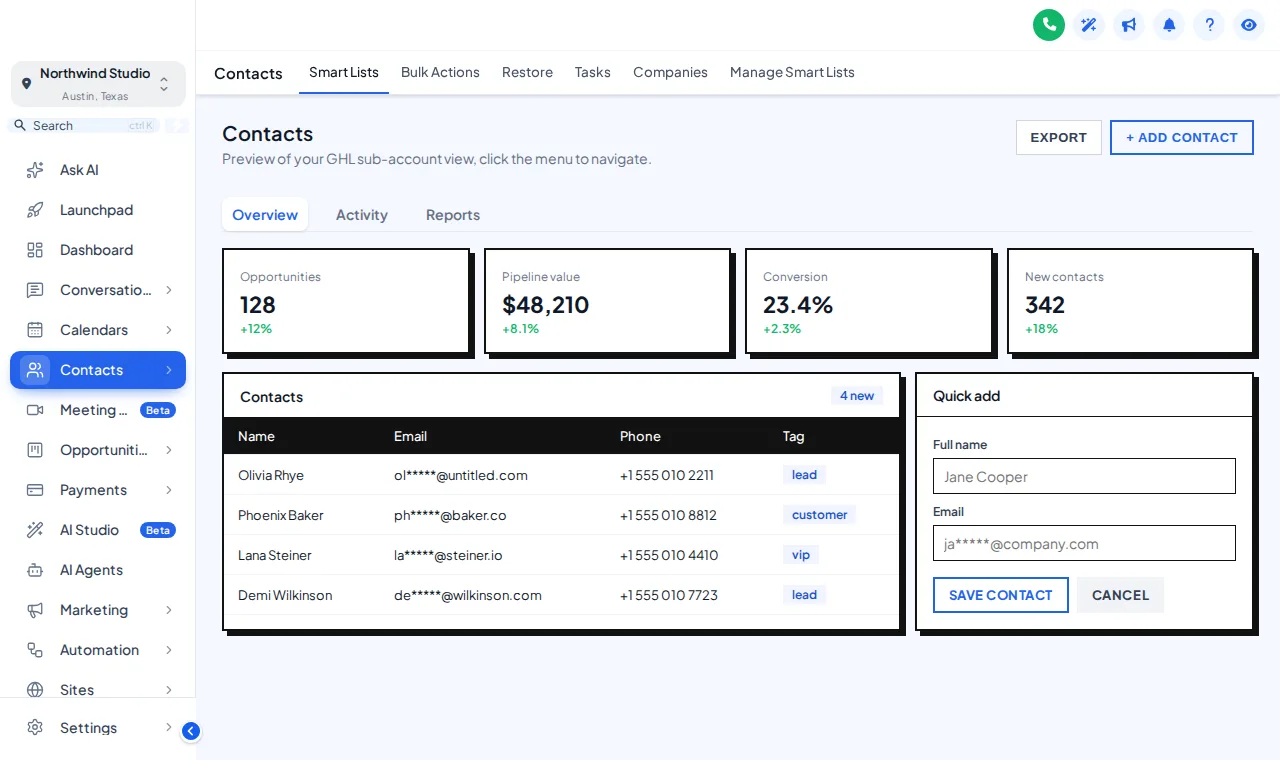
Task: Click the AI Agents robot icon
Action: [x=35, y=570]
